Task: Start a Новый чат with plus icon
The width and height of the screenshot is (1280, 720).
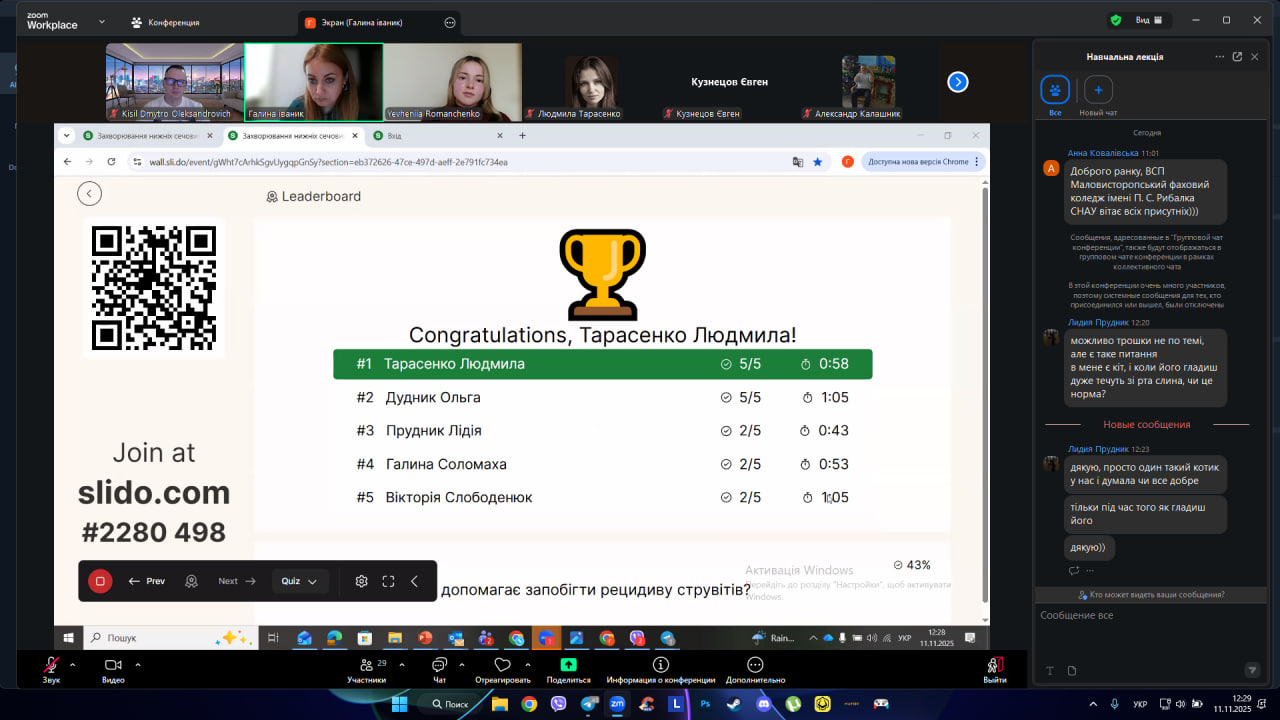Action: pos(1098,90)
